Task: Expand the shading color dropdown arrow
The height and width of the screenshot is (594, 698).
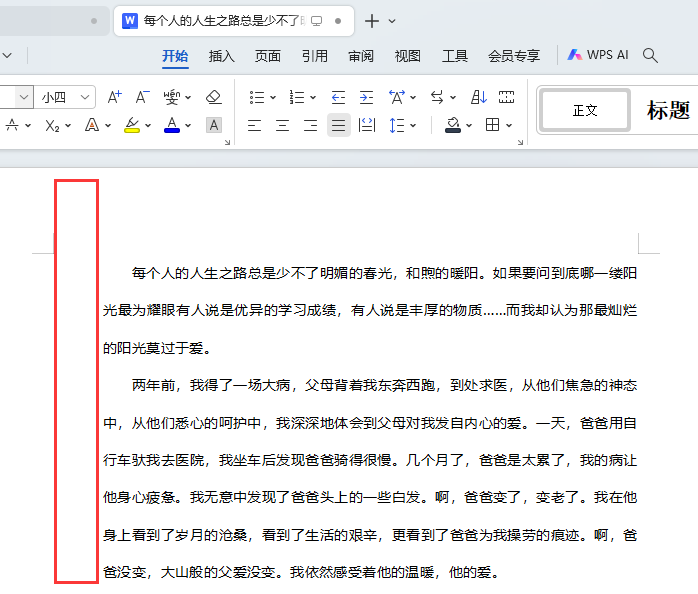Action: coord(469,126)
